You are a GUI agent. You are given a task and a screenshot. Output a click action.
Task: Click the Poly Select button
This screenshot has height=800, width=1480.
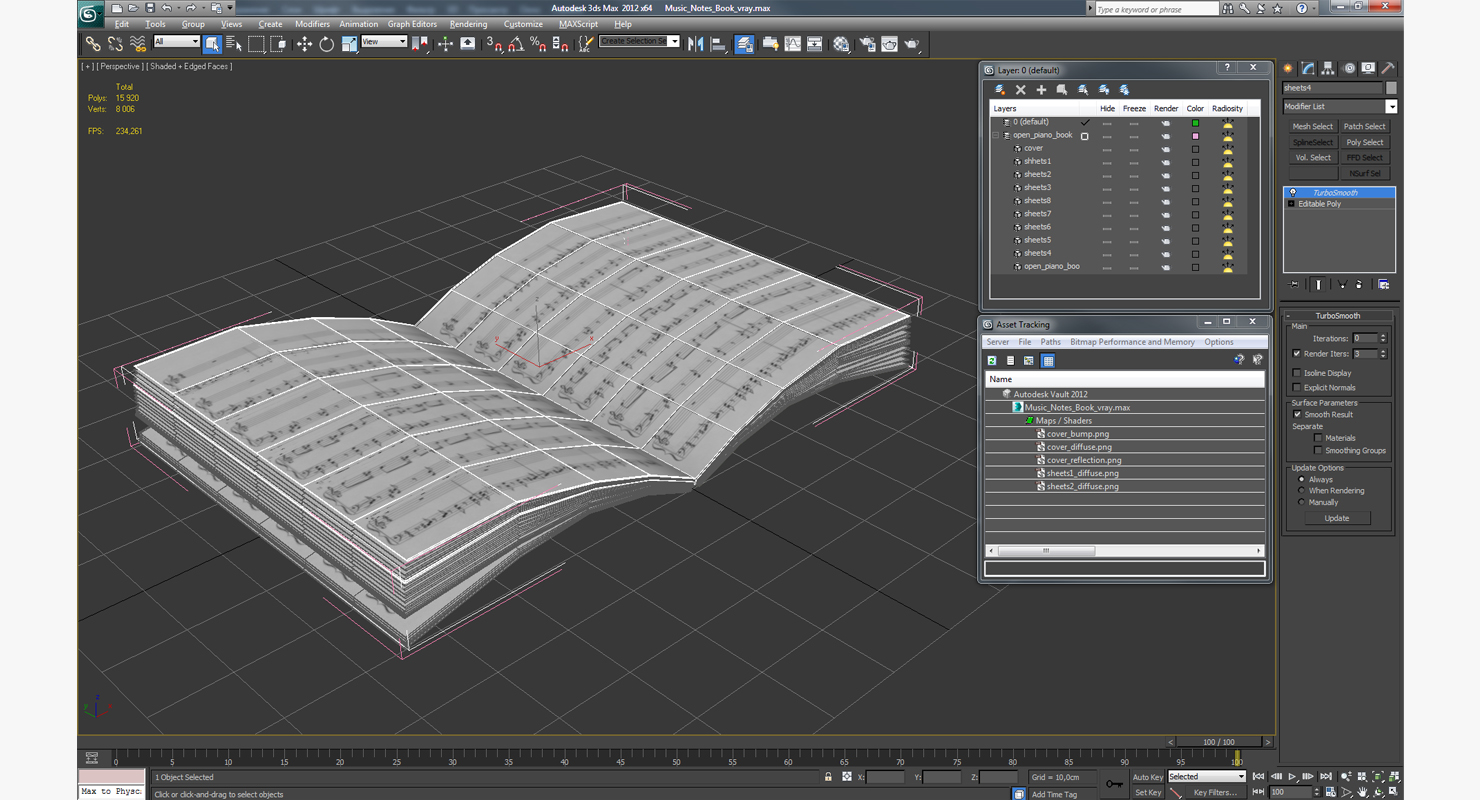pyautogui.click(x=1364, y=142)
